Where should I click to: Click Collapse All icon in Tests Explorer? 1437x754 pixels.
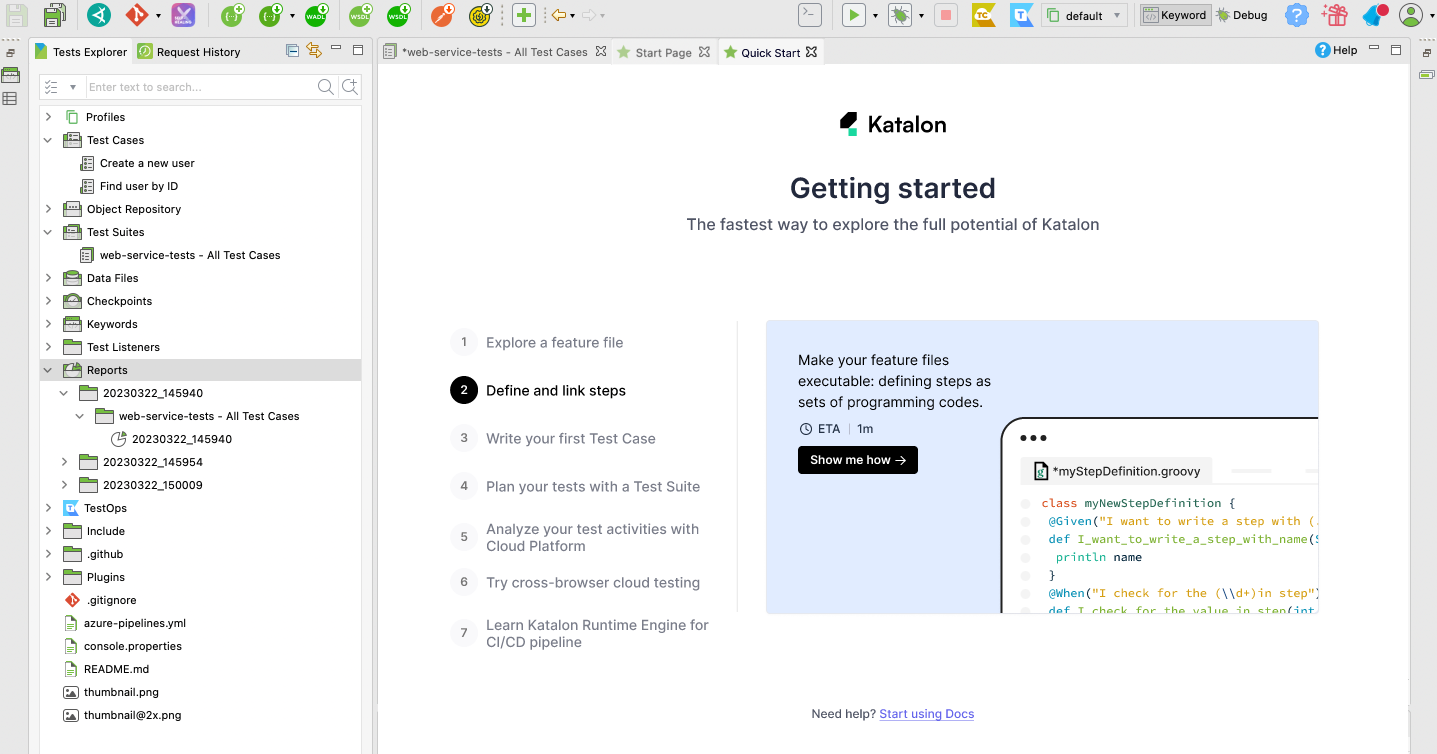point(292,51)
